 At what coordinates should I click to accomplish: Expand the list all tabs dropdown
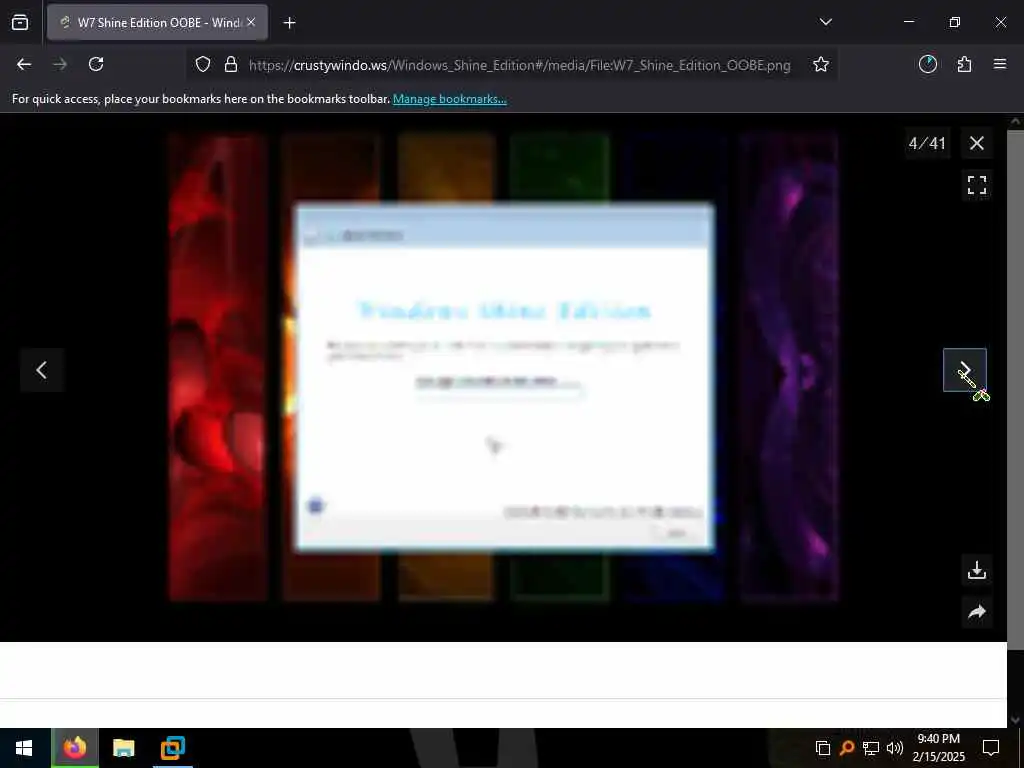(x=825, y=22)
